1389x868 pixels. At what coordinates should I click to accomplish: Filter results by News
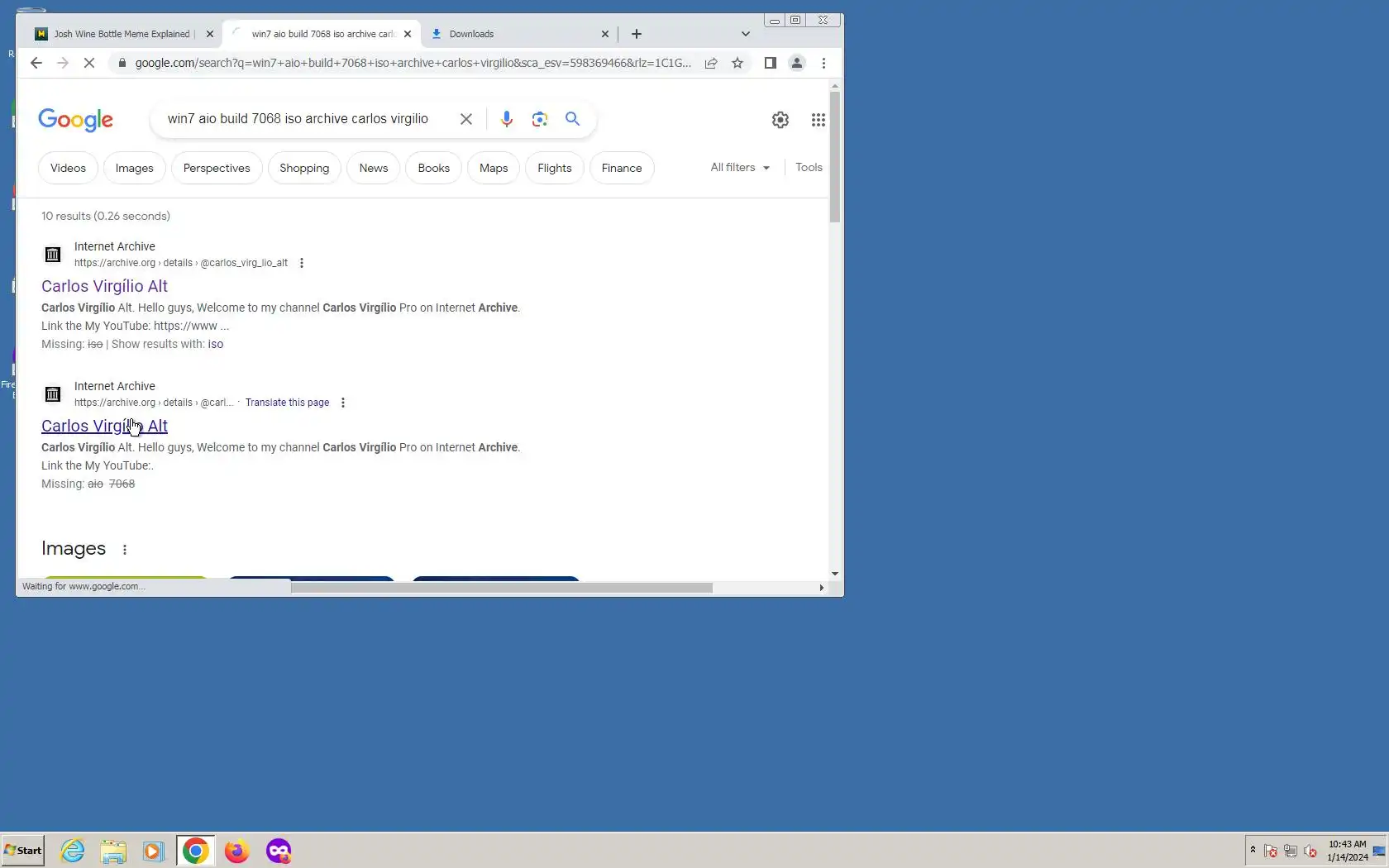[374, 168]
